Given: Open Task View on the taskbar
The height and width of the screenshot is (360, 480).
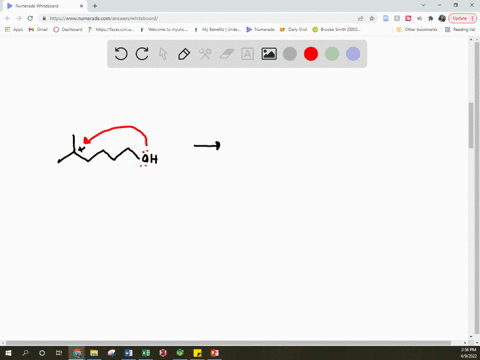Looking at the screenshot, I should [59, 353].
